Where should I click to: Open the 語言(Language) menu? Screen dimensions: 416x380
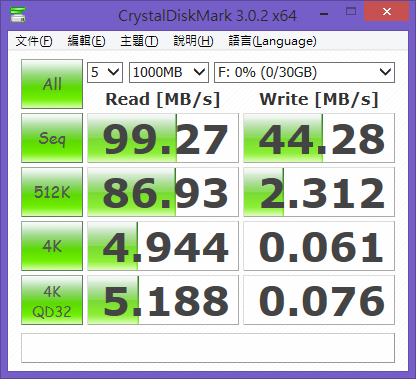(x=272, y=41)
